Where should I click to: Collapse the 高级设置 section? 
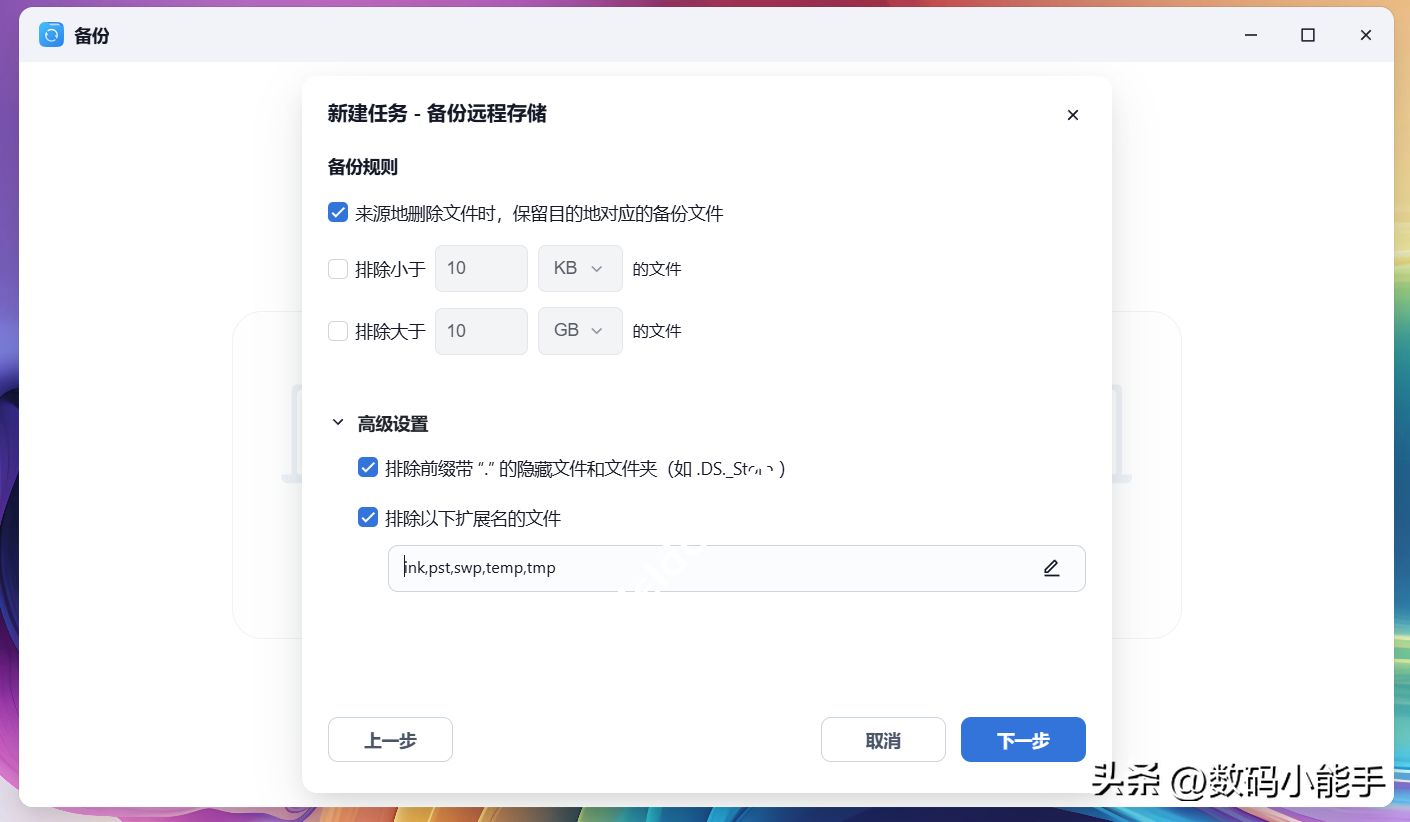[x=338, y=424]
